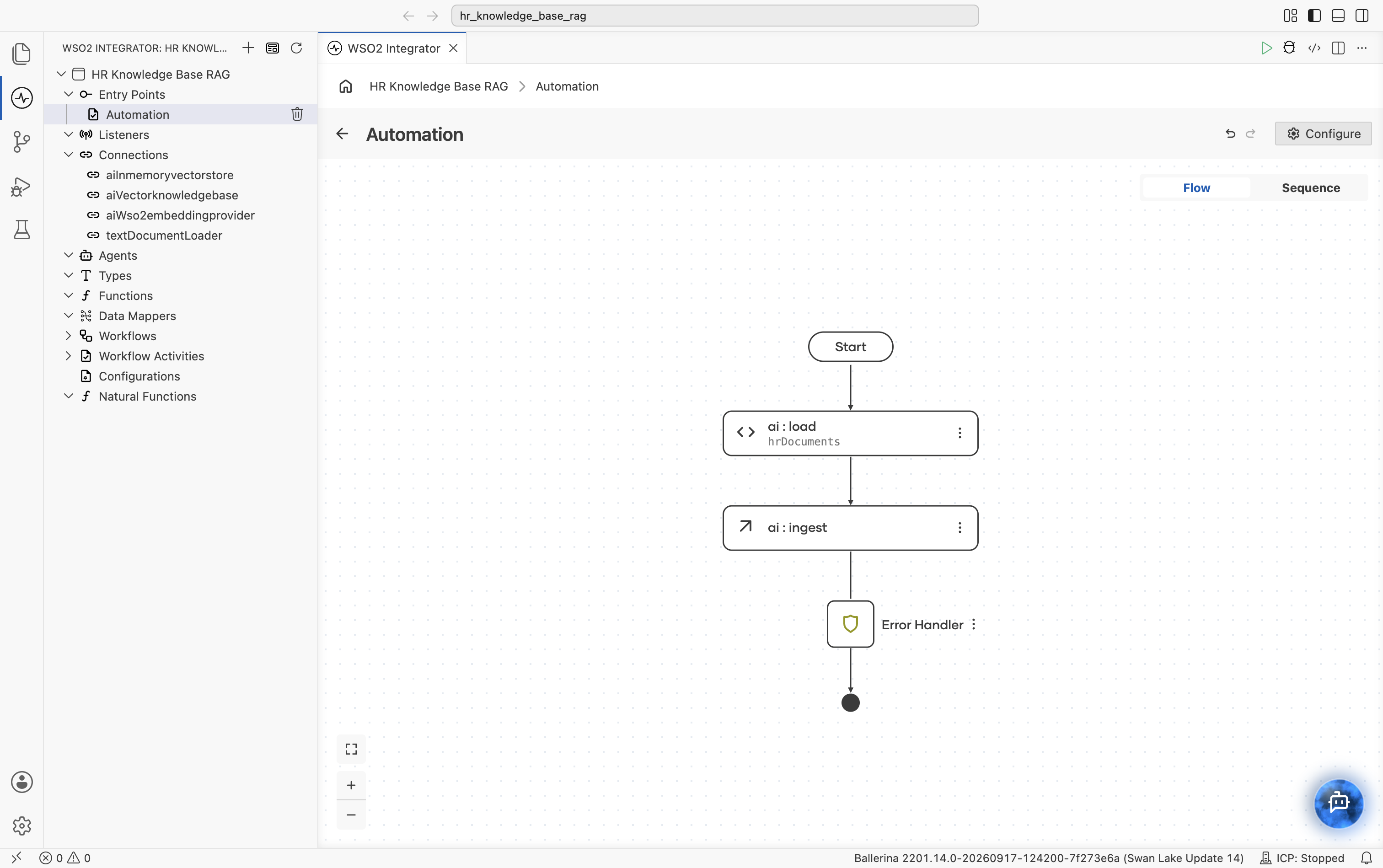Collapse the Entry Points section
The image size is (1383, 868).
pyautogui.click(x=68, y=94)
